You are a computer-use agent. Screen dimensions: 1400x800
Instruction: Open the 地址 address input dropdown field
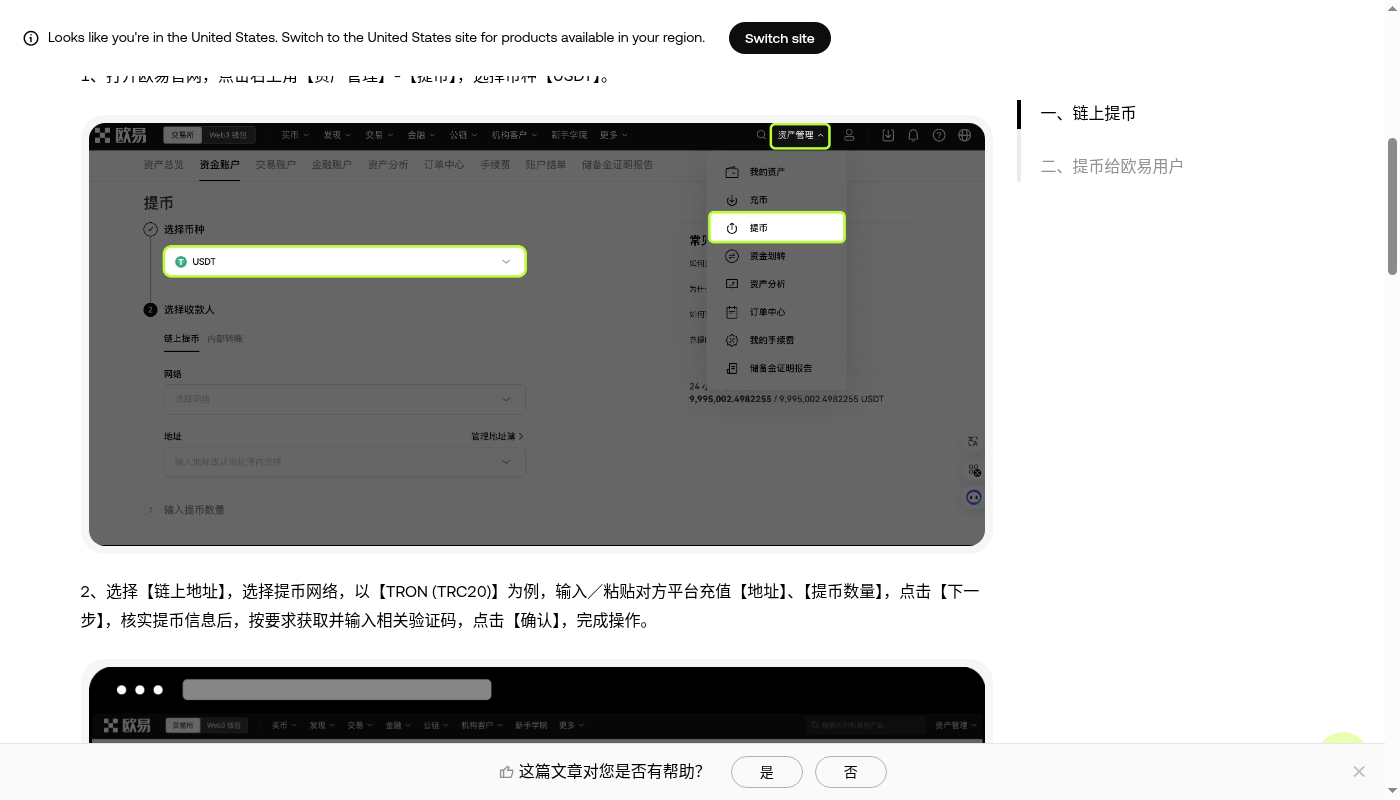click(344, 462)
